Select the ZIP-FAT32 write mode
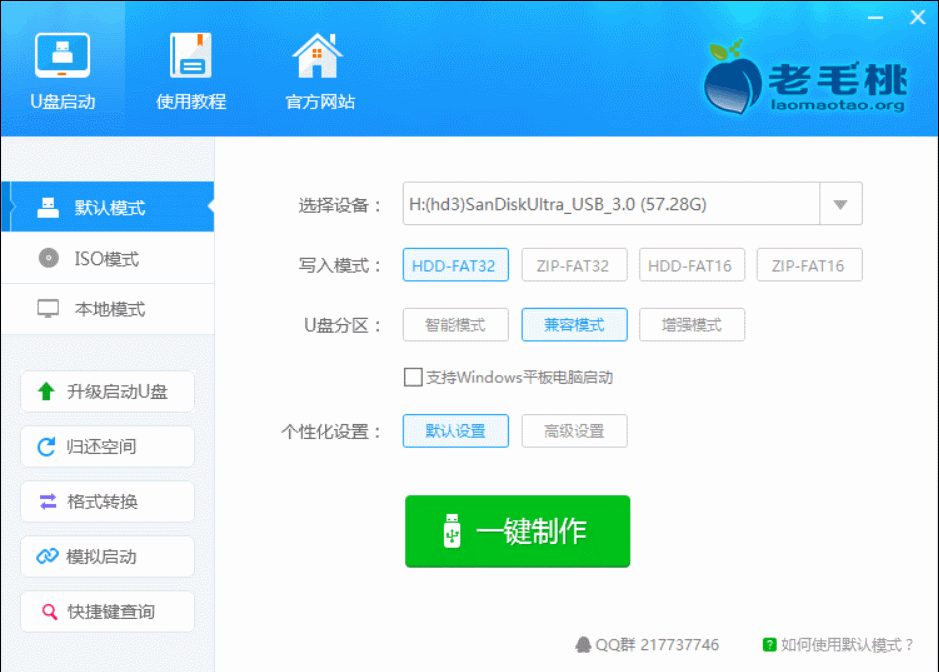The height and width of the screenshot is (672, 939). pyautogui.click(x=574, y=264)
